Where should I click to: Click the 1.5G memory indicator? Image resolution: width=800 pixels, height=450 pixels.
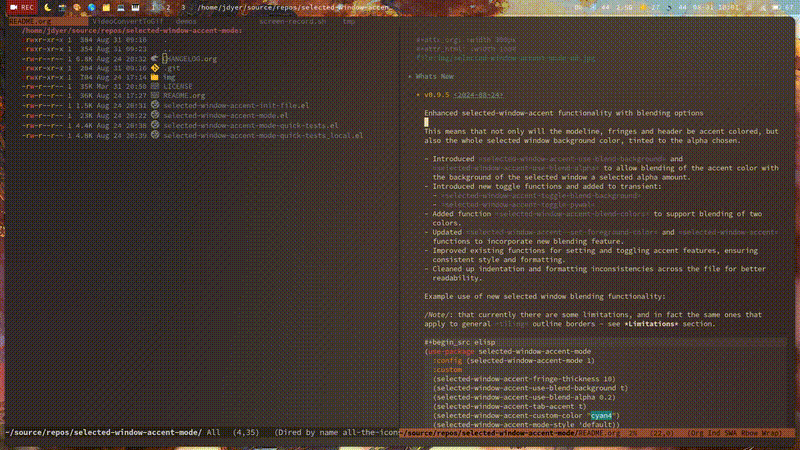point(624,8)
